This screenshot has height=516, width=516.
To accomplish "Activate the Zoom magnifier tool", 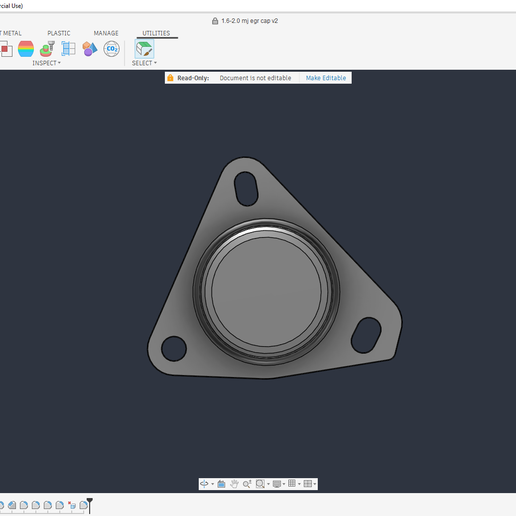I will click(247, 484).
